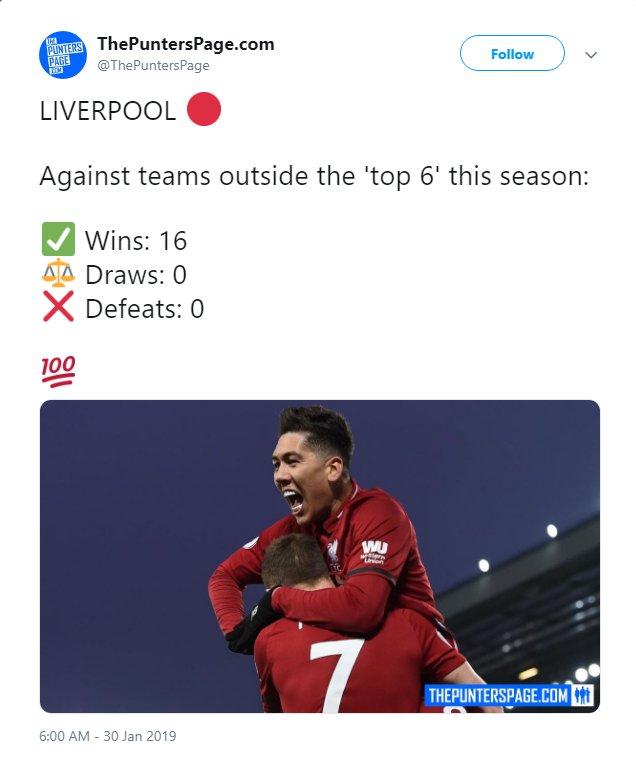
Task: Click the @ThePuntersPage handle
Action: click(x=153, y=66)
